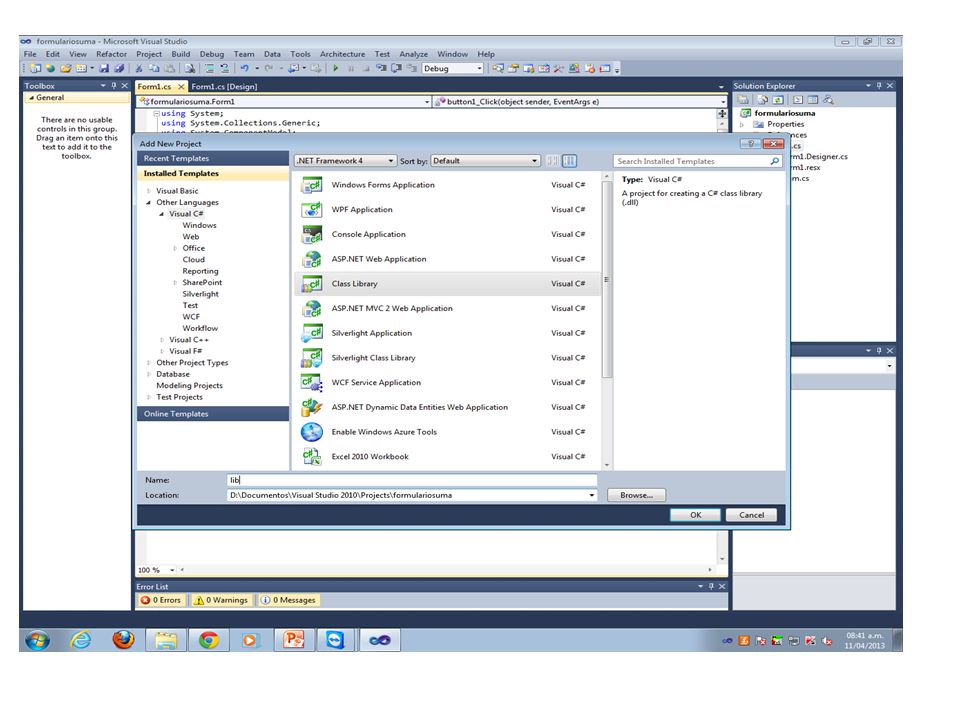This screenshot has width=960, height=720.
Task: Toggle auto-hide pin on Solution Explorer
Action: [879, 86]
